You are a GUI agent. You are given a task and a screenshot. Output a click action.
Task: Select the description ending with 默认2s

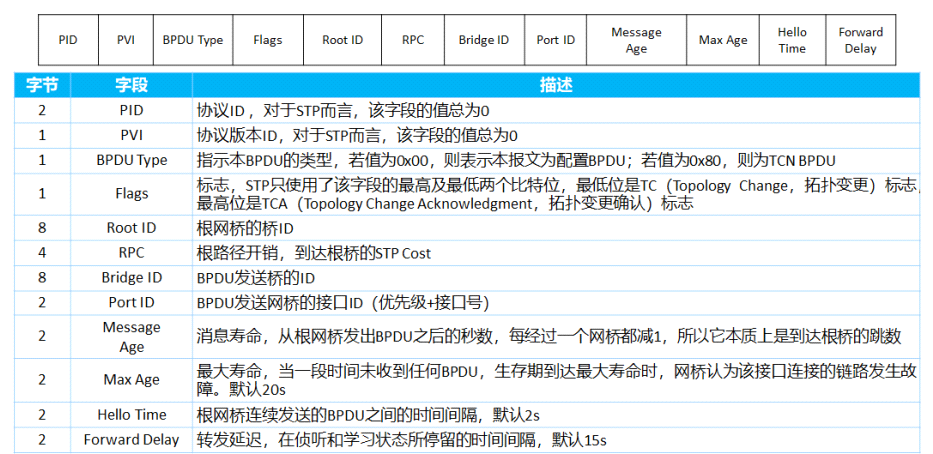tap(368, 415)
